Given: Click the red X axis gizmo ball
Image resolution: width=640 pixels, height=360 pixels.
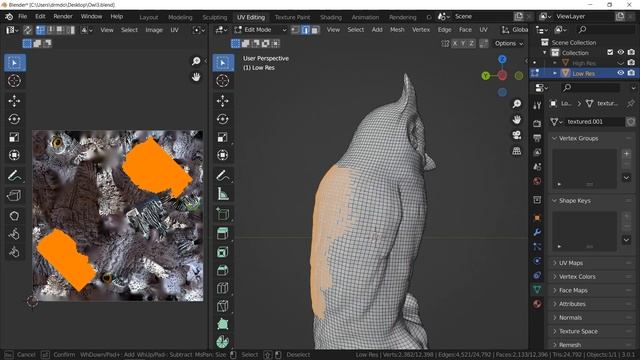Looking at the screenshot, I should click(x=502, y=76).
